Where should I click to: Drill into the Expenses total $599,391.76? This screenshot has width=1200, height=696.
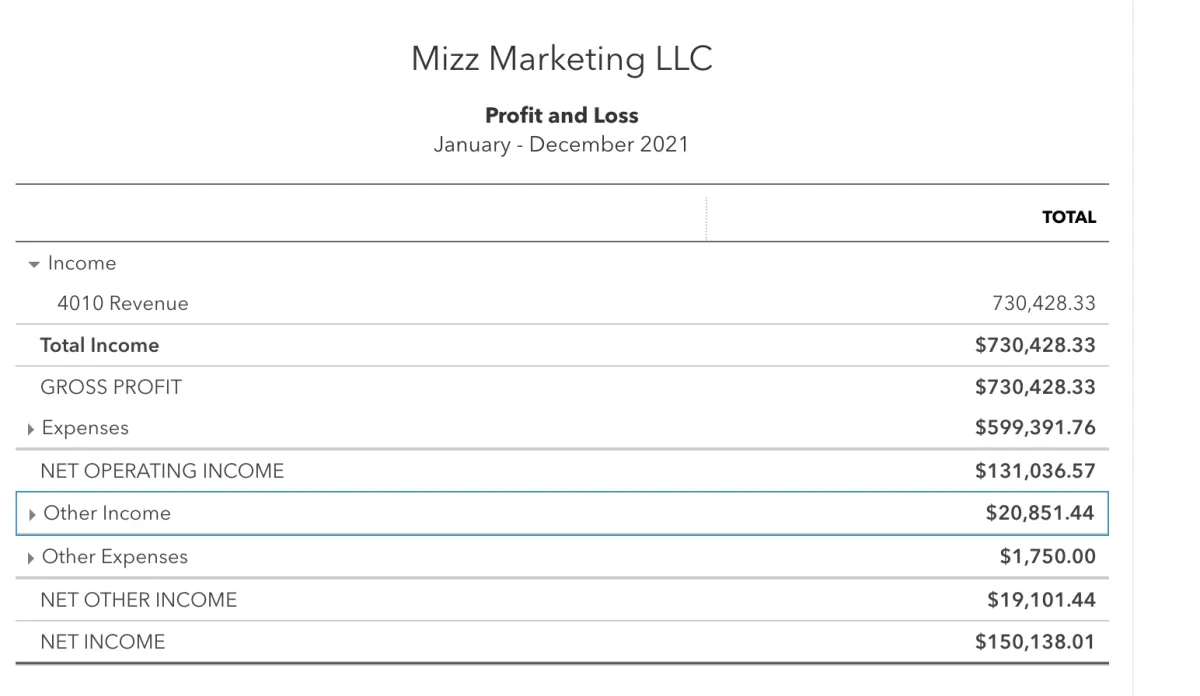tap(1035, 428)
